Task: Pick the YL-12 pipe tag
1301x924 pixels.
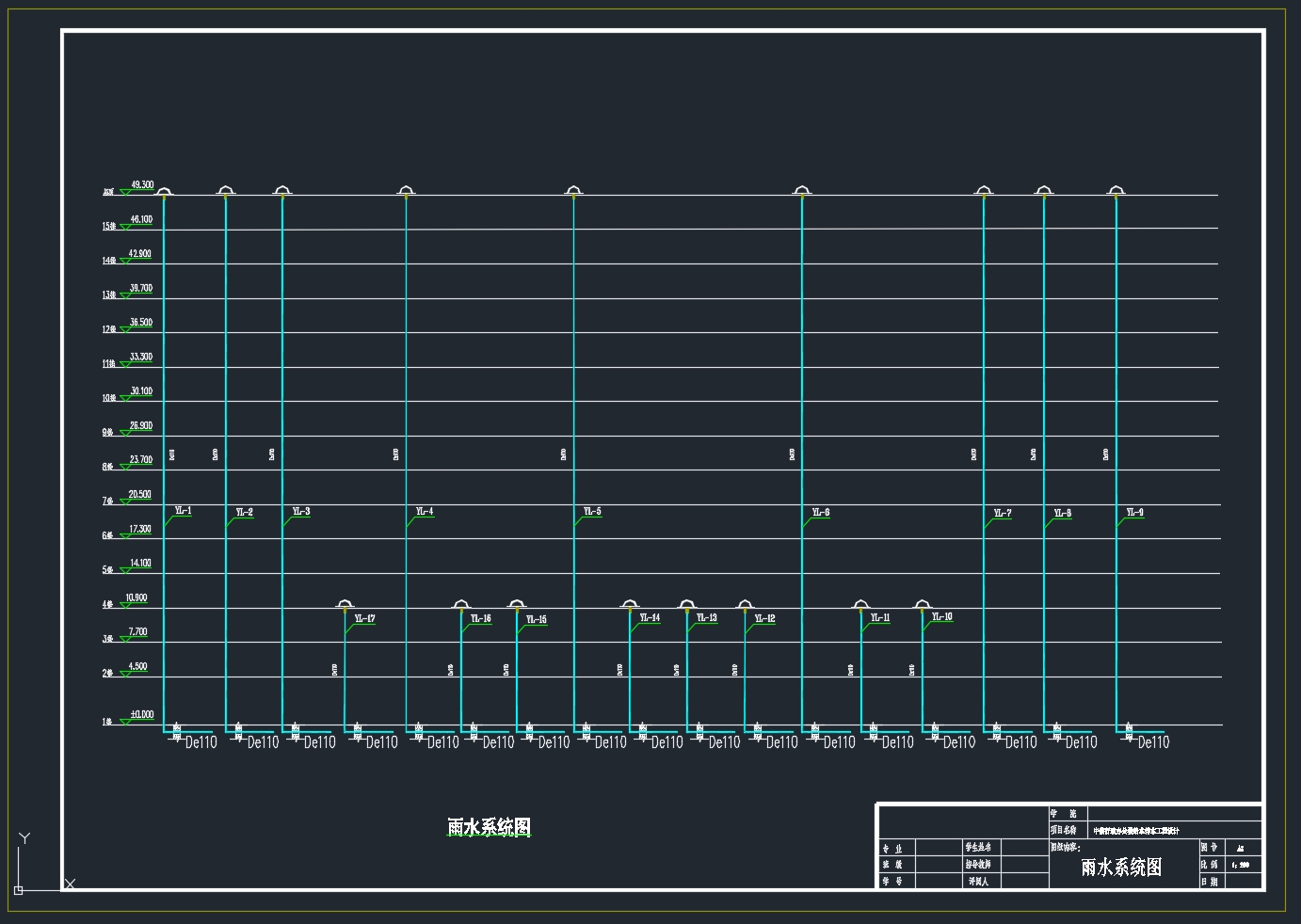Action: (764, 618)
